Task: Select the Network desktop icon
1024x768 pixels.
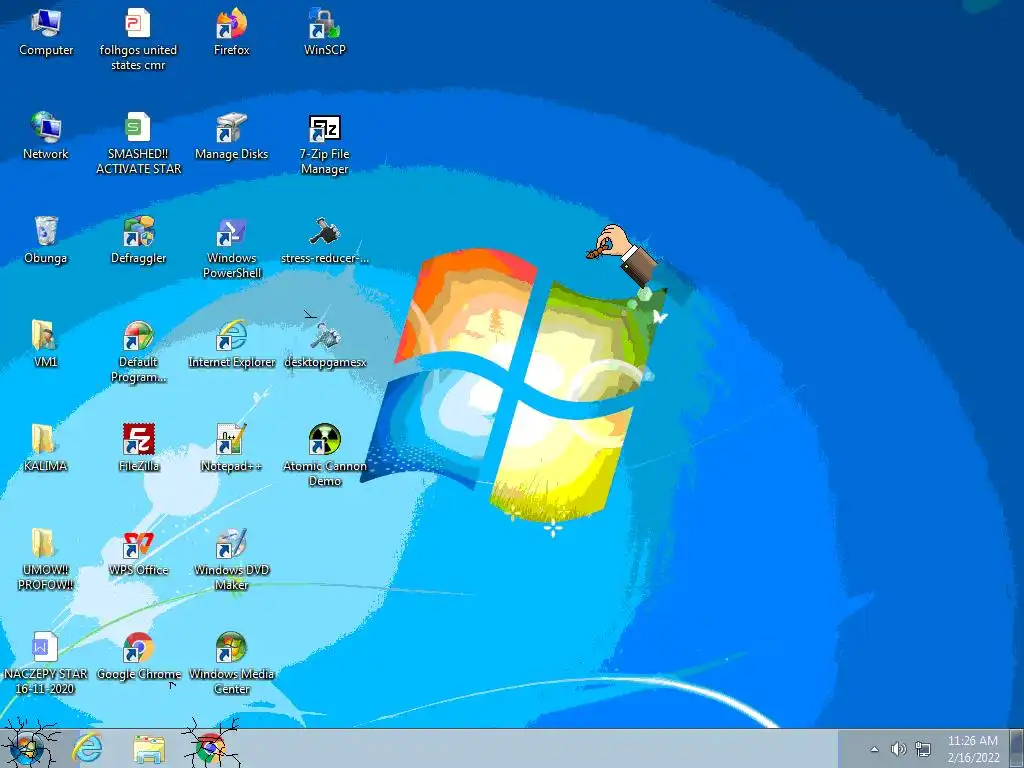Action: (x=46, y=136)
